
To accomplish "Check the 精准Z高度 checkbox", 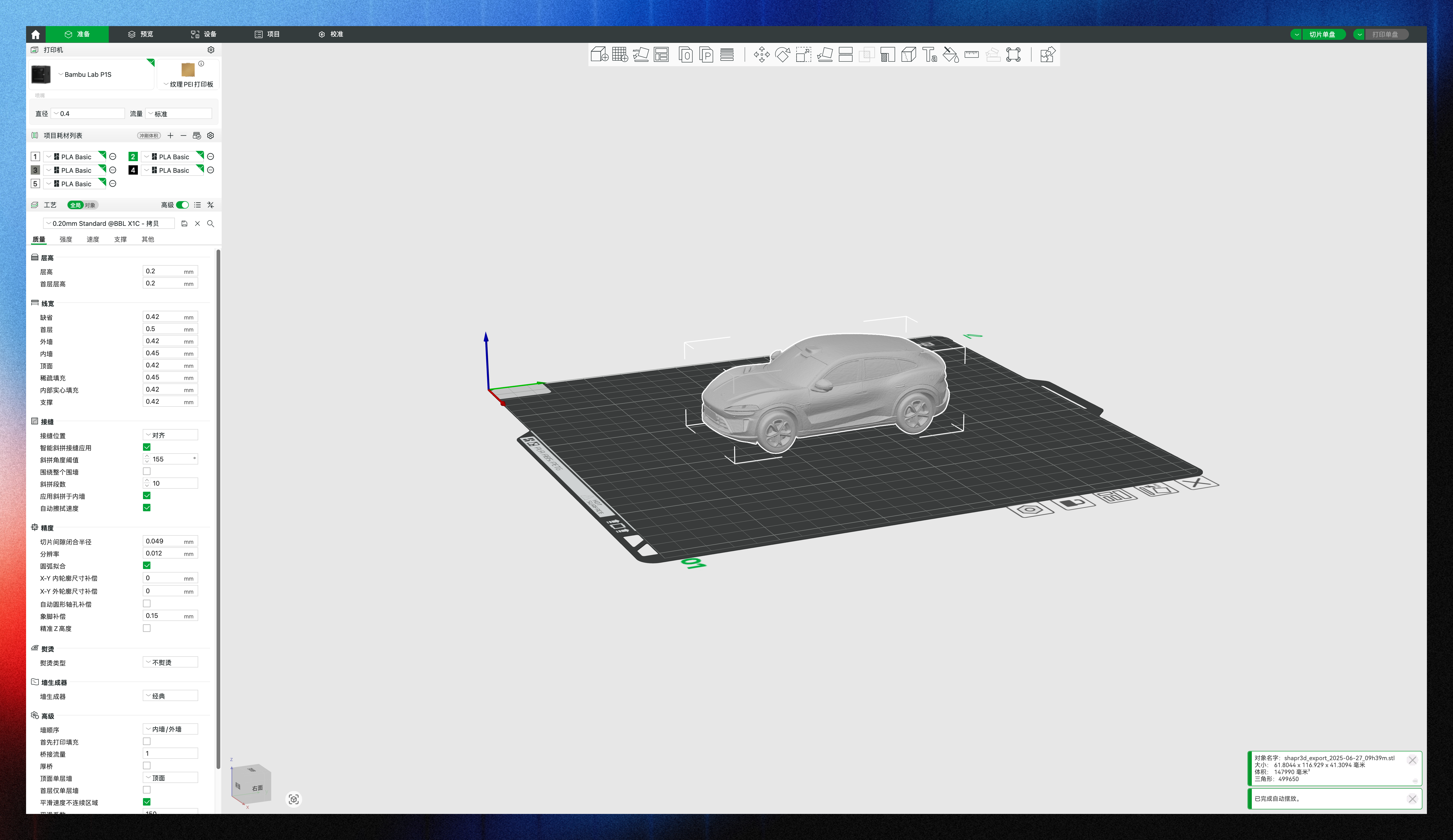I will (x=147, y=628).
